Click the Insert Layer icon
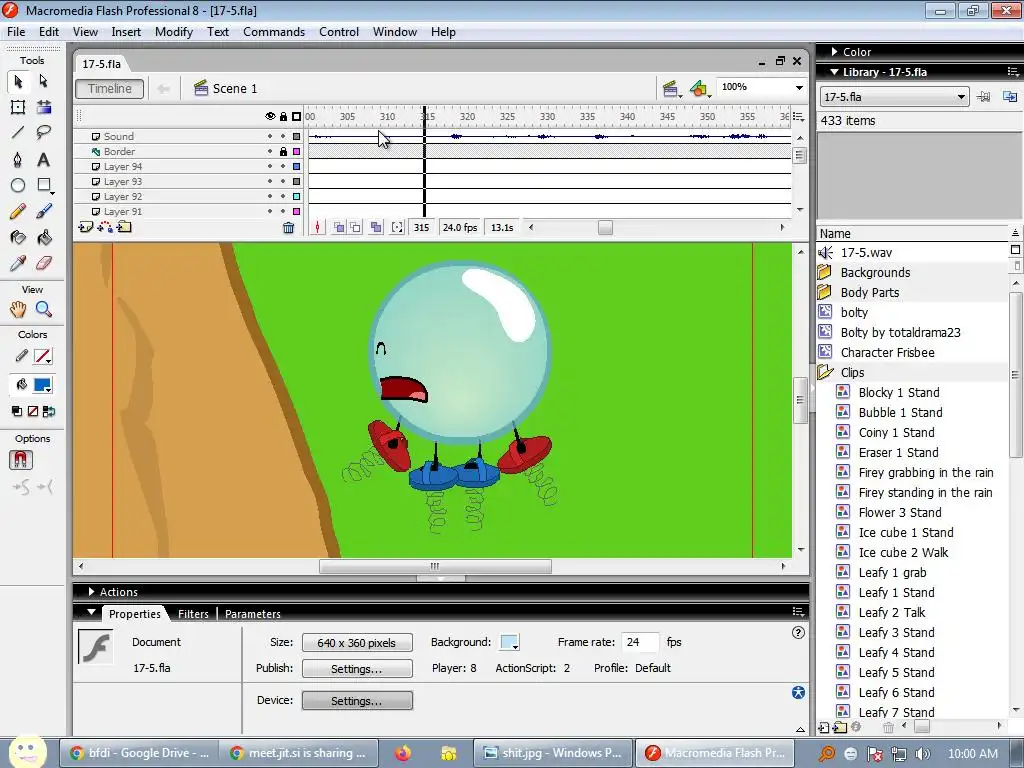The image size is (1024, 768). tap(86, 227)
